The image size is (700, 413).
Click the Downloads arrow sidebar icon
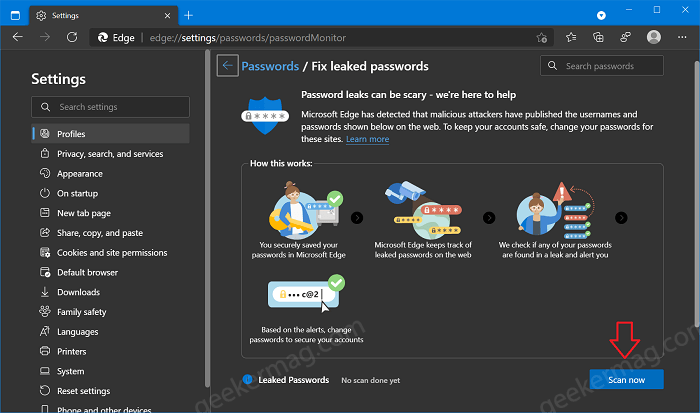[x=45, y=292]
